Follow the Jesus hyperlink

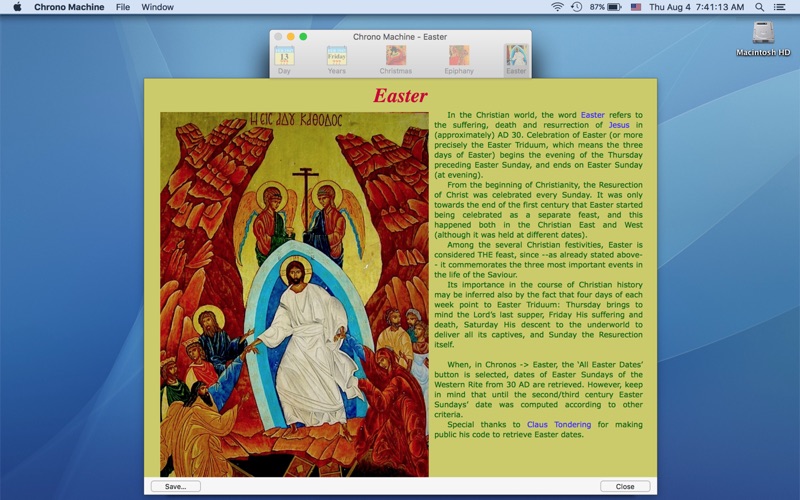coord(619,125)
